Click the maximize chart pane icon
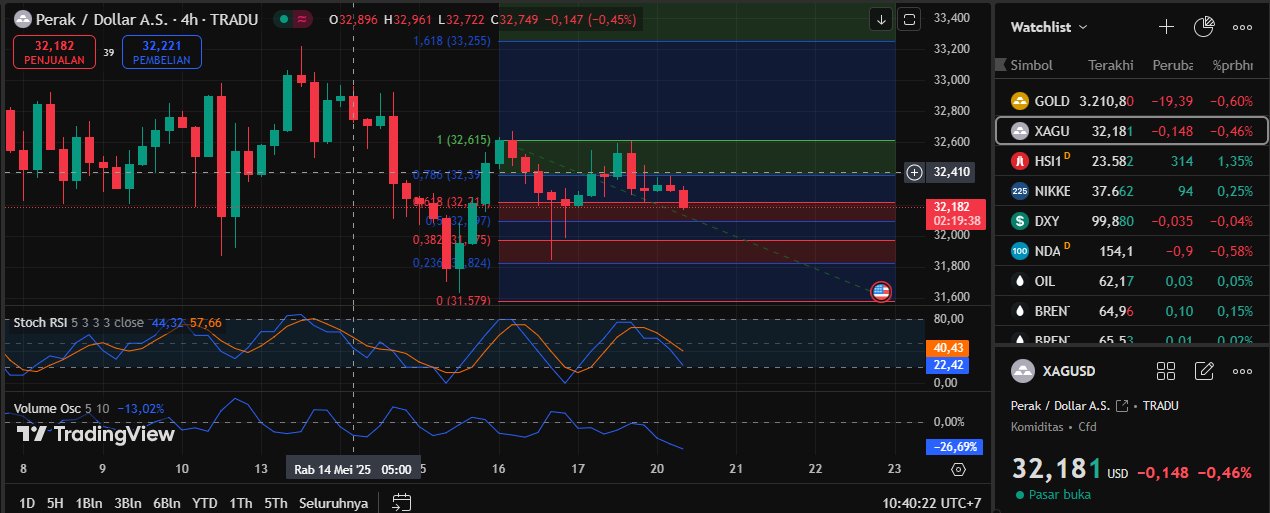The image size is (1270, 513). [x=909, y=18]
